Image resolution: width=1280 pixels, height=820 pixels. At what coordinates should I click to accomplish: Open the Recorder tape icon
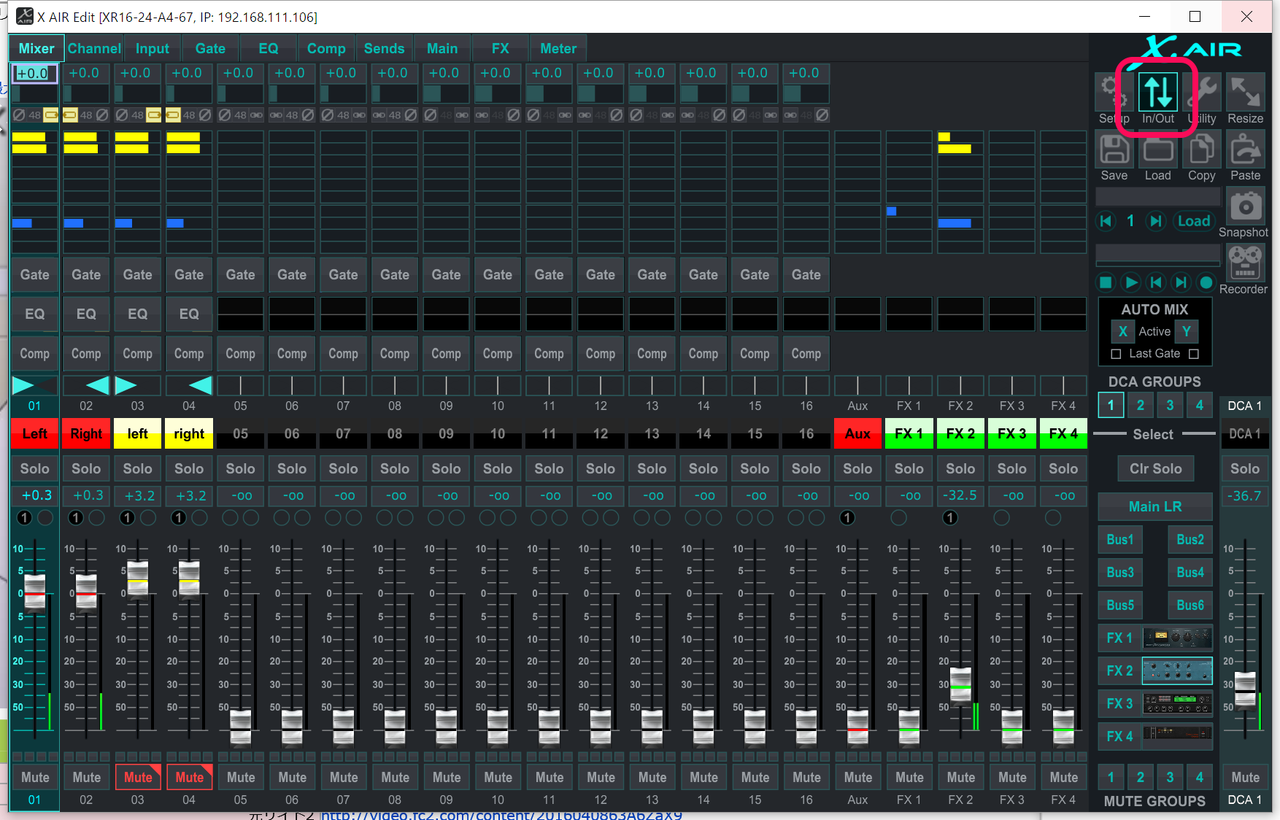pyautogui.click(x=1245, y=264)
